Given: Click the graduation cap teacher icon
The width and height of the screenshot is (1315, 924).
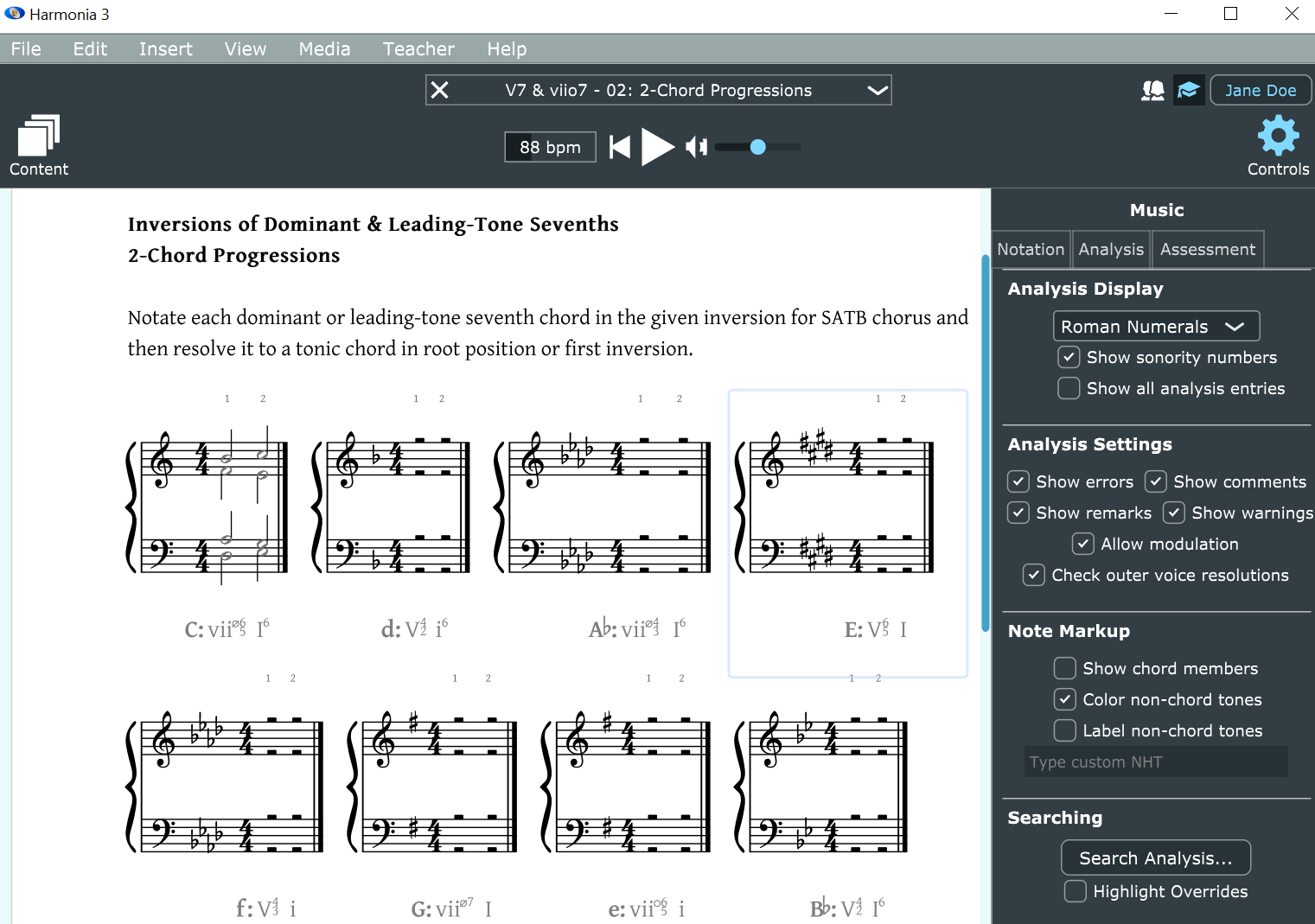Looking at the screenshot, I should (x=1189, y=91).
